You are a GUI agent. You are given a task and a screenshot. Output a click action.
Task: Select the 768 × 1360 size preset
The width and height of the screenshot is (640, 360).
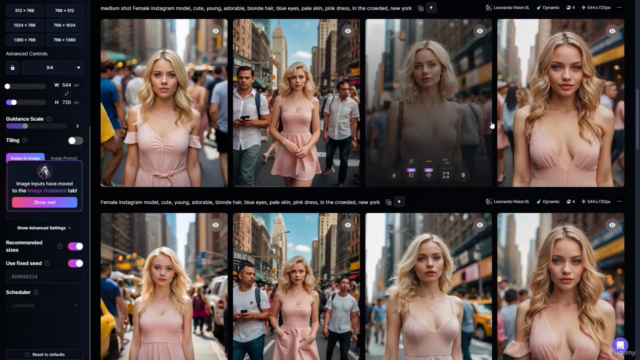pyautogui.click(x=64, y=40)
